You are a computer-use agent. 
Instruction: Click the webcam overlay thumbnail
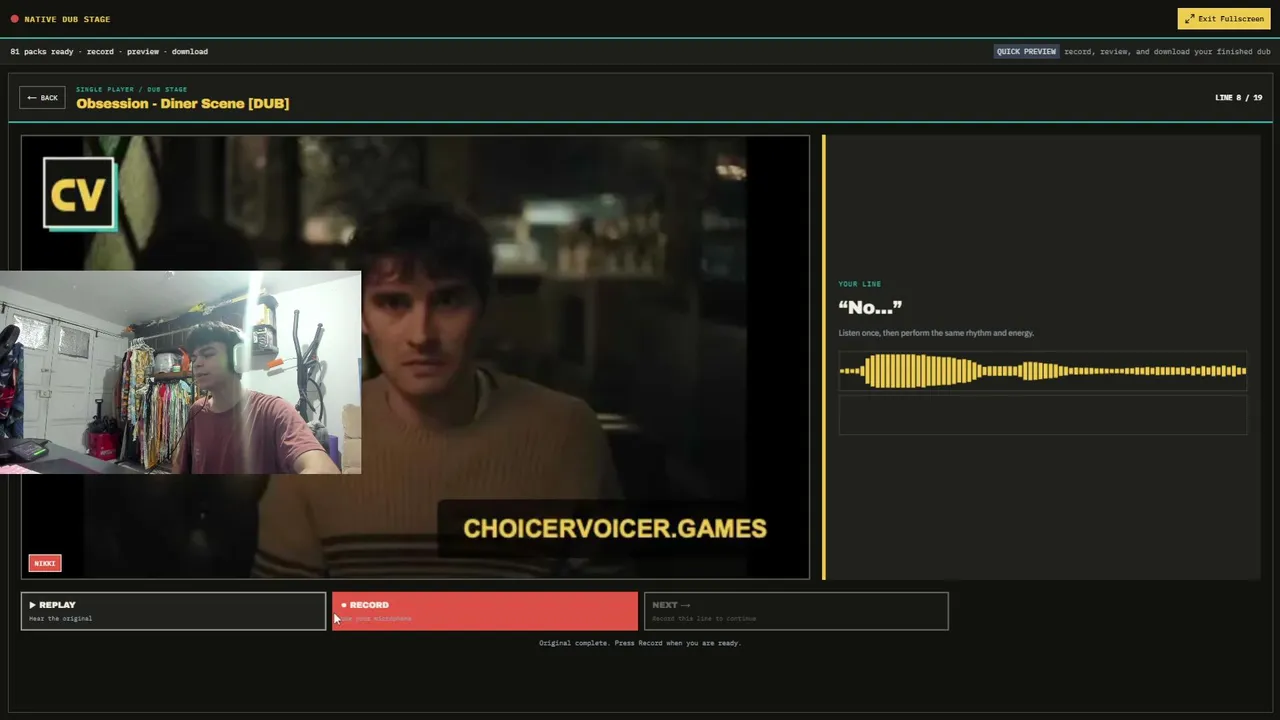pyautogui.click(x=180, y=372)
